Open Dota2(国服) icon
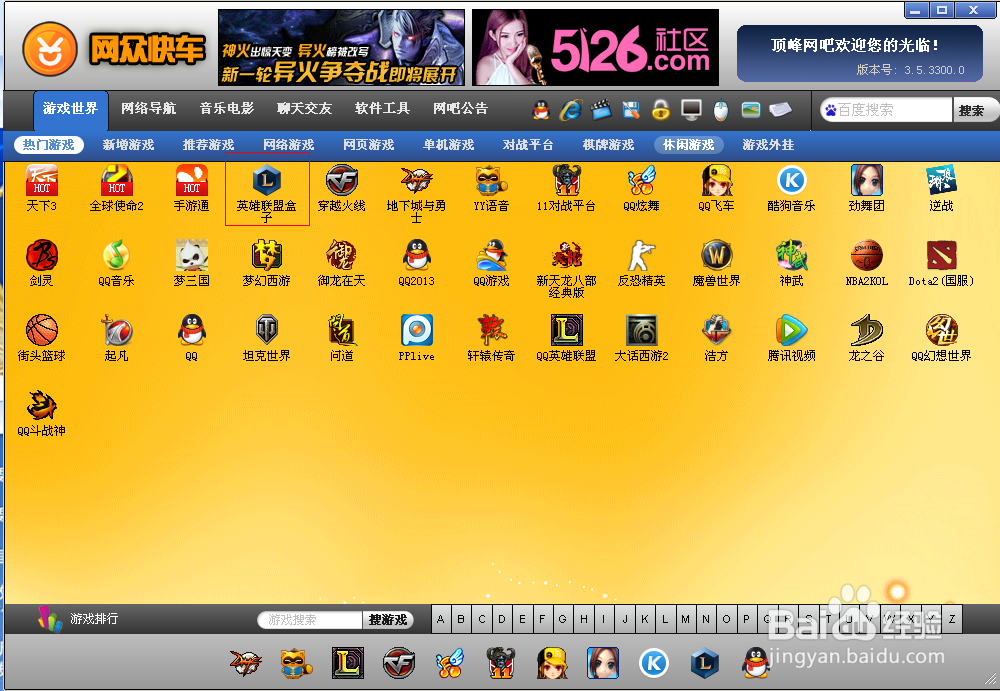This screenshot has width=1000, height=691. (x=941, y=262)
